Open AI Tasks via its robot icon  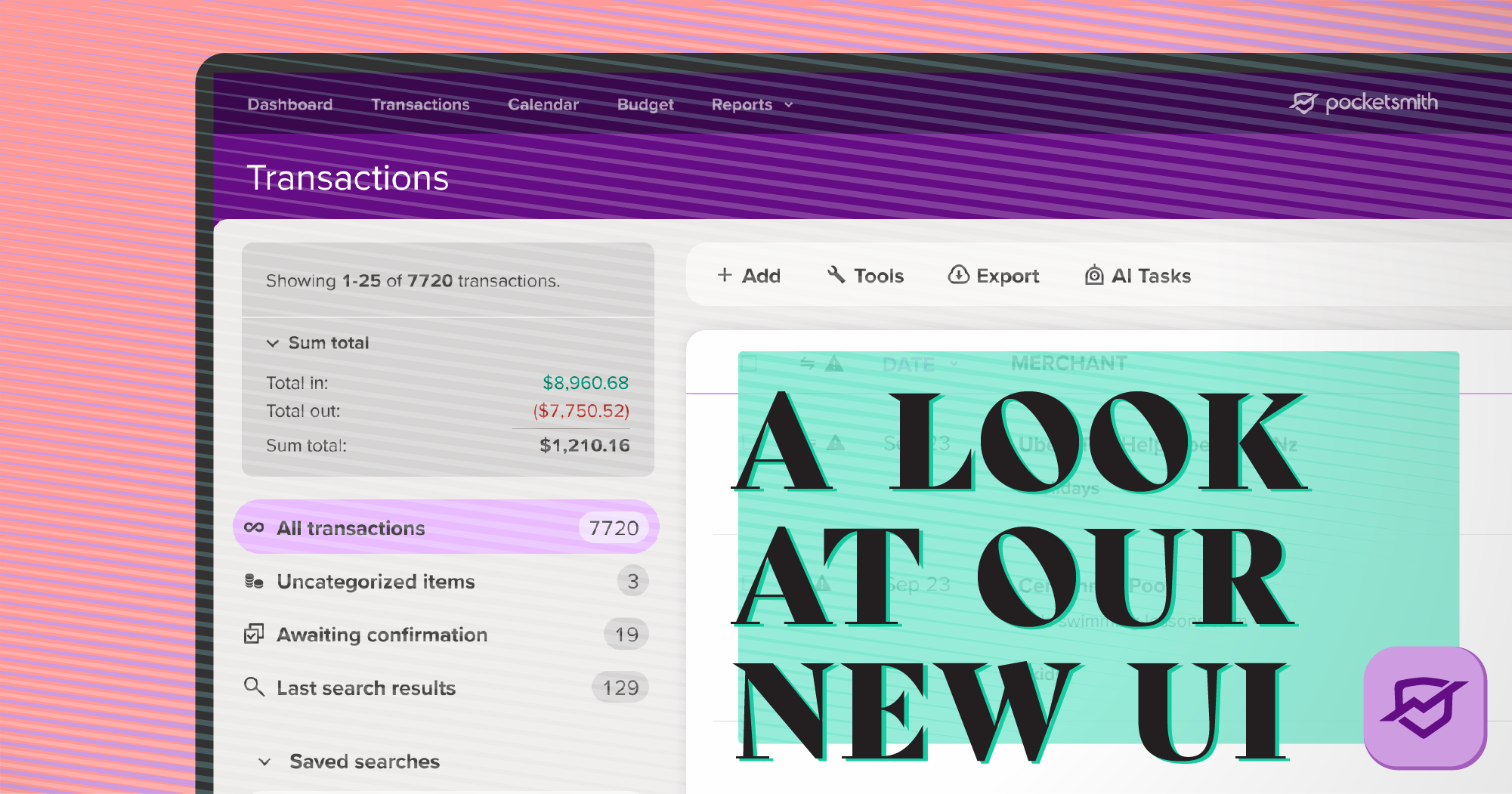(x=1093, y=276)
